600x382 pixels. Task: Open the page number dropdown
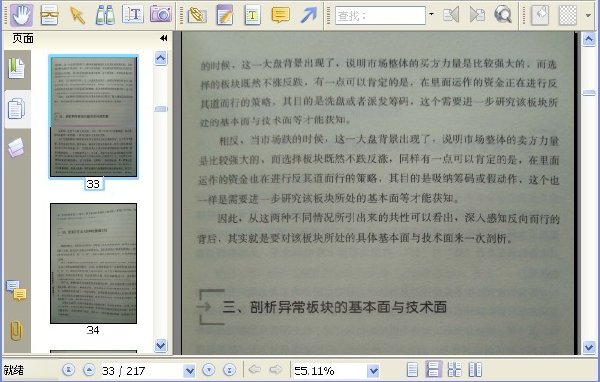point(189,371)
